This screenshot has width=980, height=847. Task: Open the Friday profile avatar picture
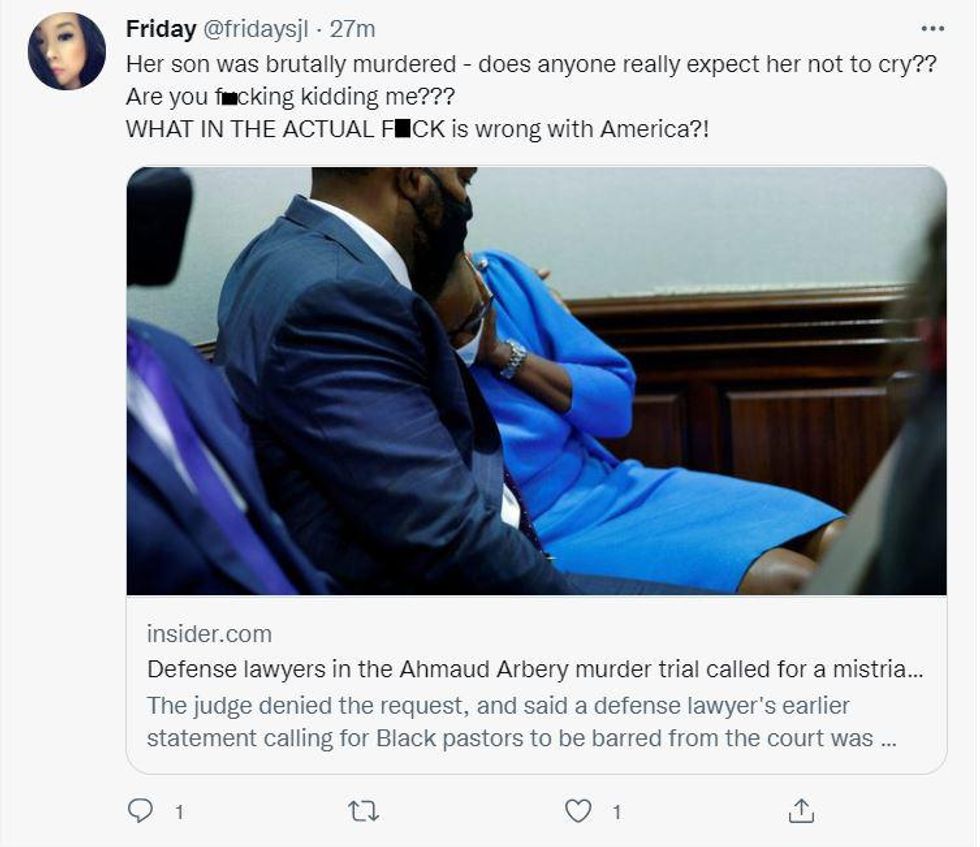coord(67,52)
